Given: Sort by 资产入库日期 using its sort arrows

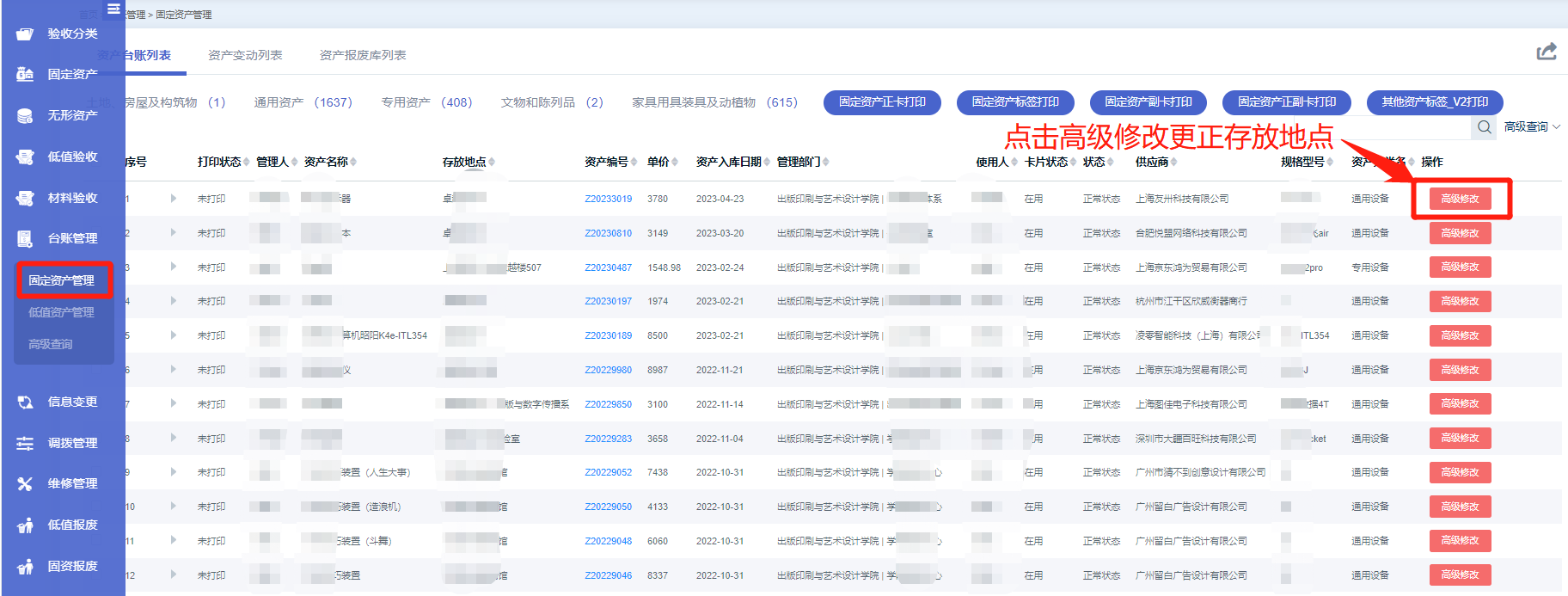Looking at the screenshot, I should (x=767, y=162).
